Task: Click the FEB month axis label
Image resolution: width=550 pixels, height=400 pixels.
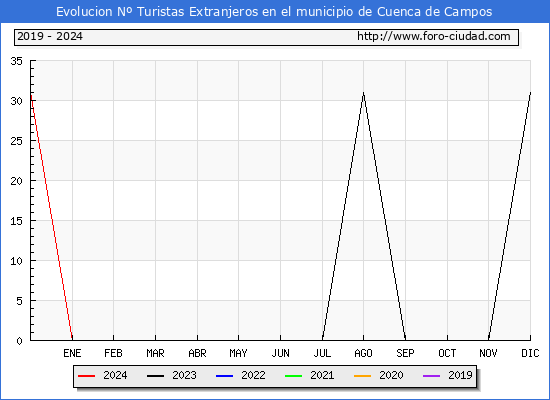Action: coord(113,353)
